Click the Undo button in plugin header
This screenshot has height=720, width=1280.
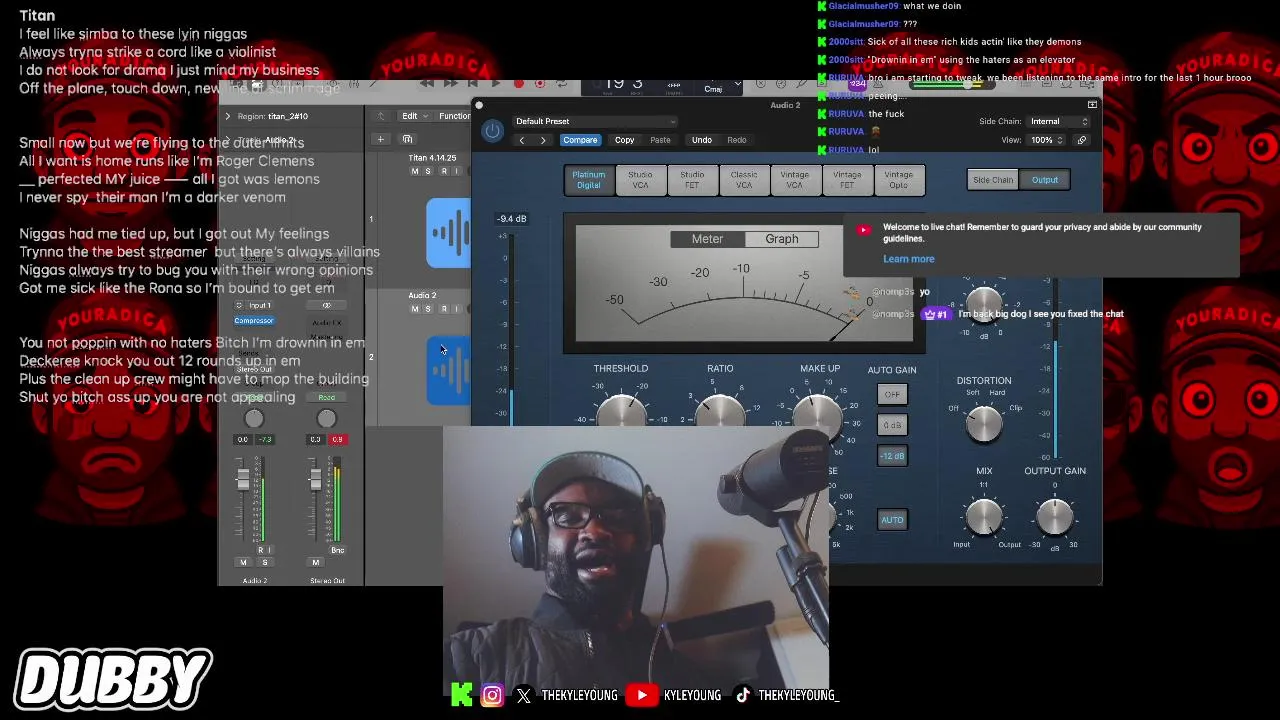[x=702, y=140]
